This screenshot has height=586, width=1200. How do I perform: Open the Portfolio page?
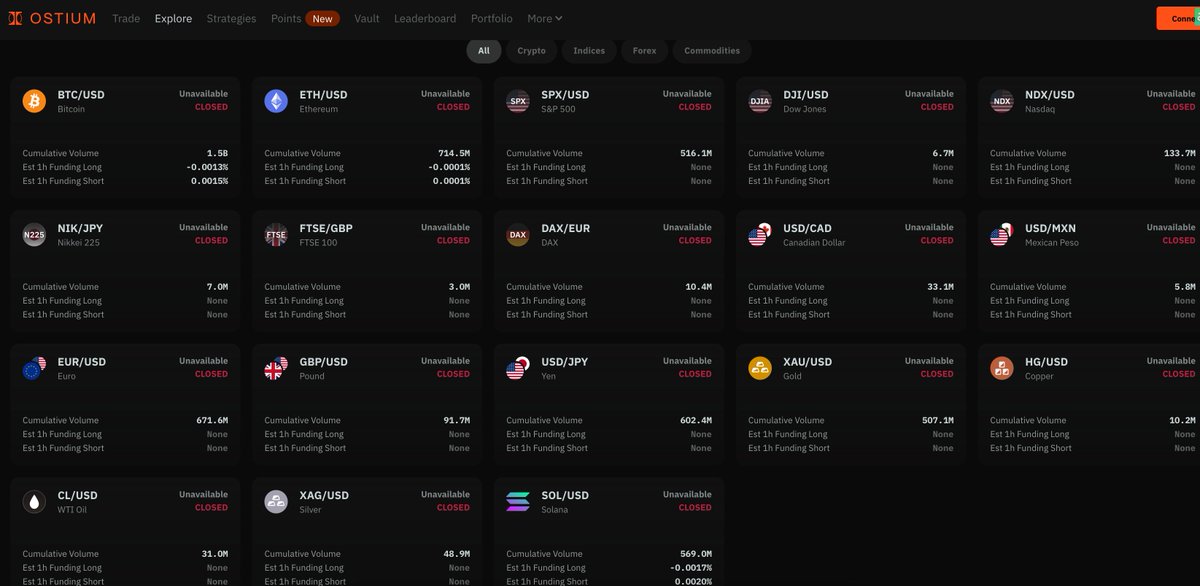(x=492, y=18)
